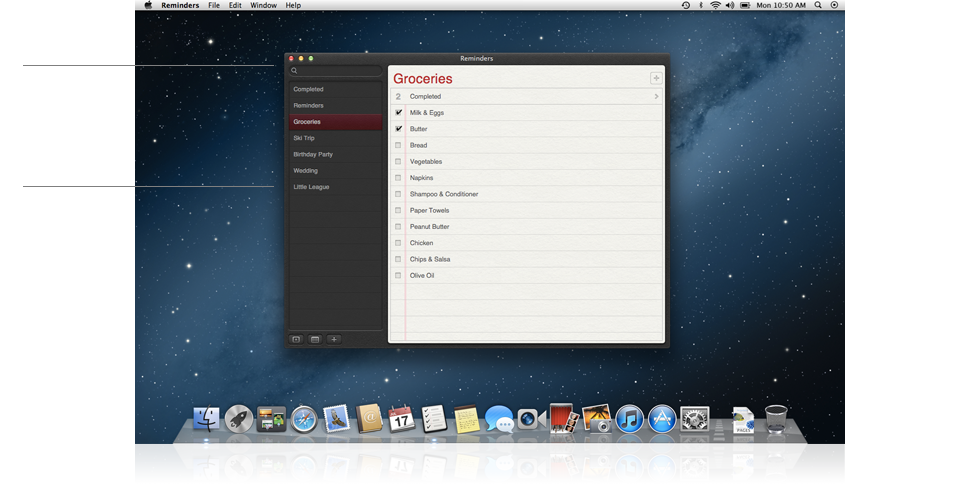Screen dimensions: 980x484
Task: Add a new list with sidebar plus button
Action: coord(334,339)
